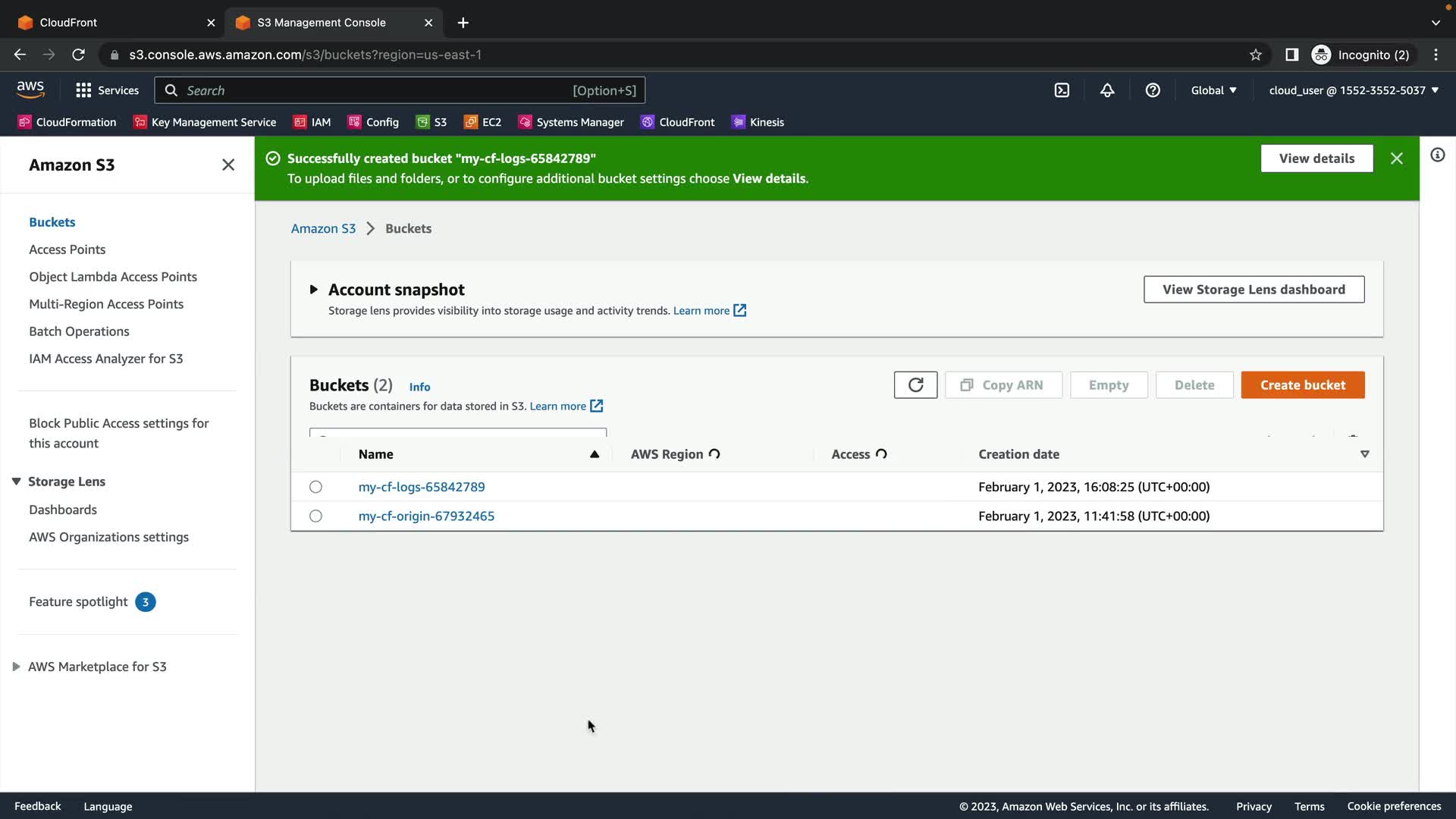Select radio for my-cf-logs-65842789 bucket
This screenshot has width=1456, height=819.
pyautogui.click(x=315, y=487)
